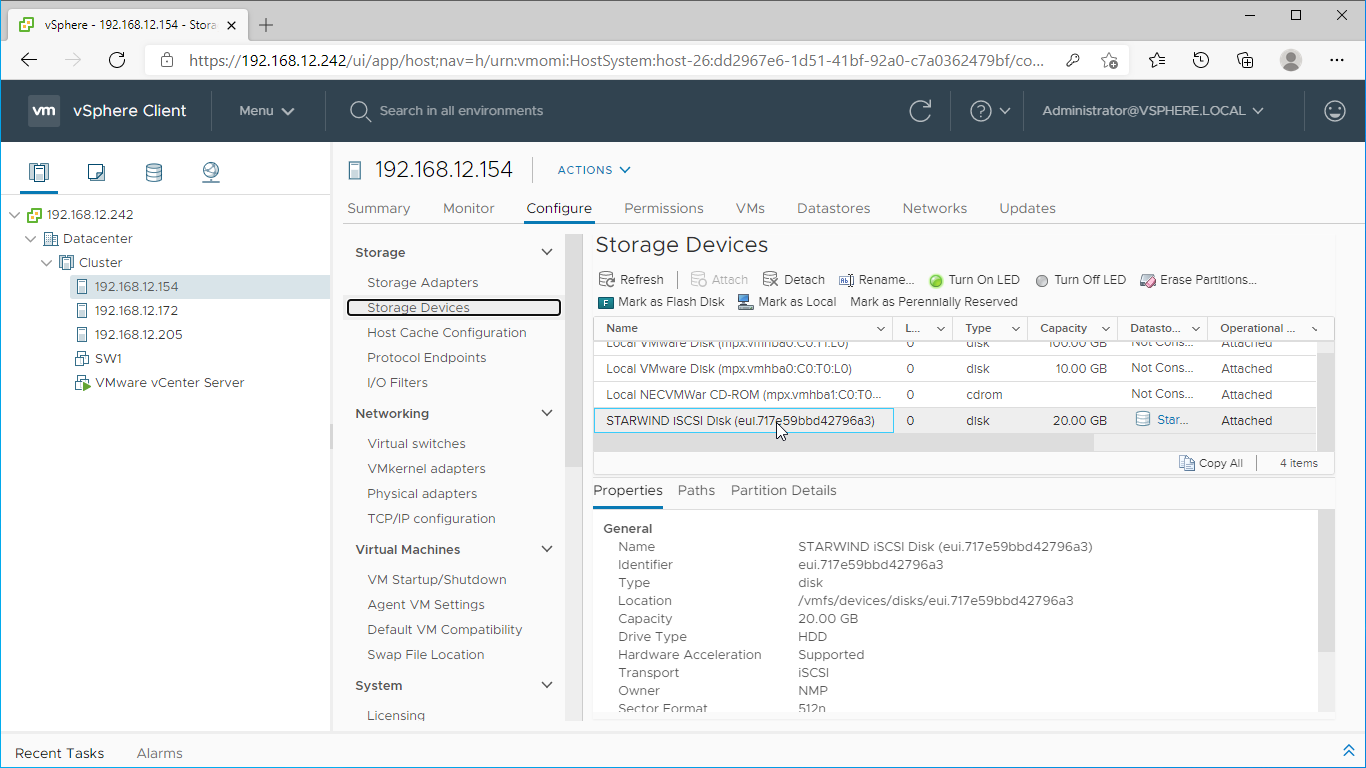1366x768 pixels.
Task: Open browser Collections icon
Action: pos(1245,60)
